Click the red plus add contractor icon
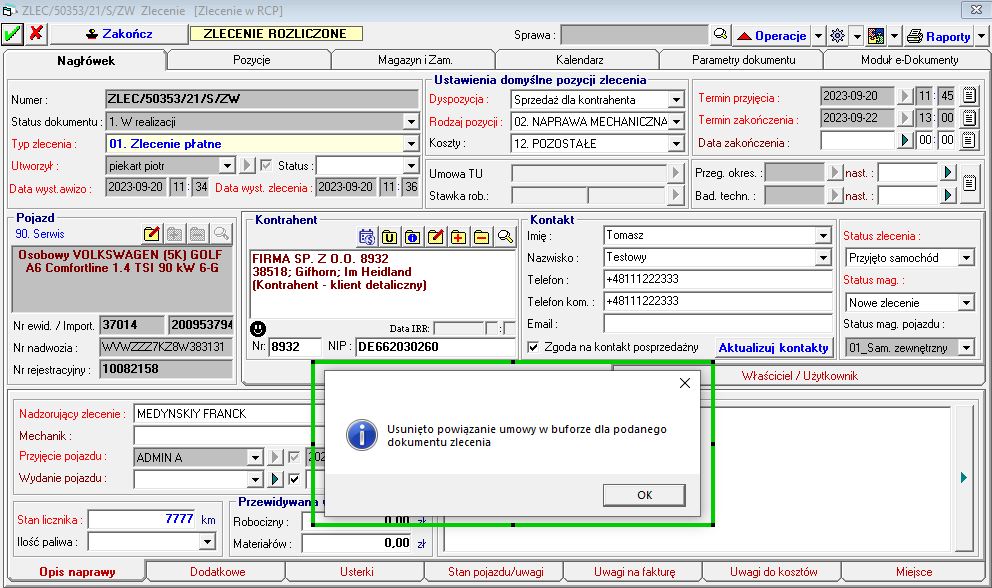Image resolution: width=992 pixels, height=588 pixels. [459, 237]
